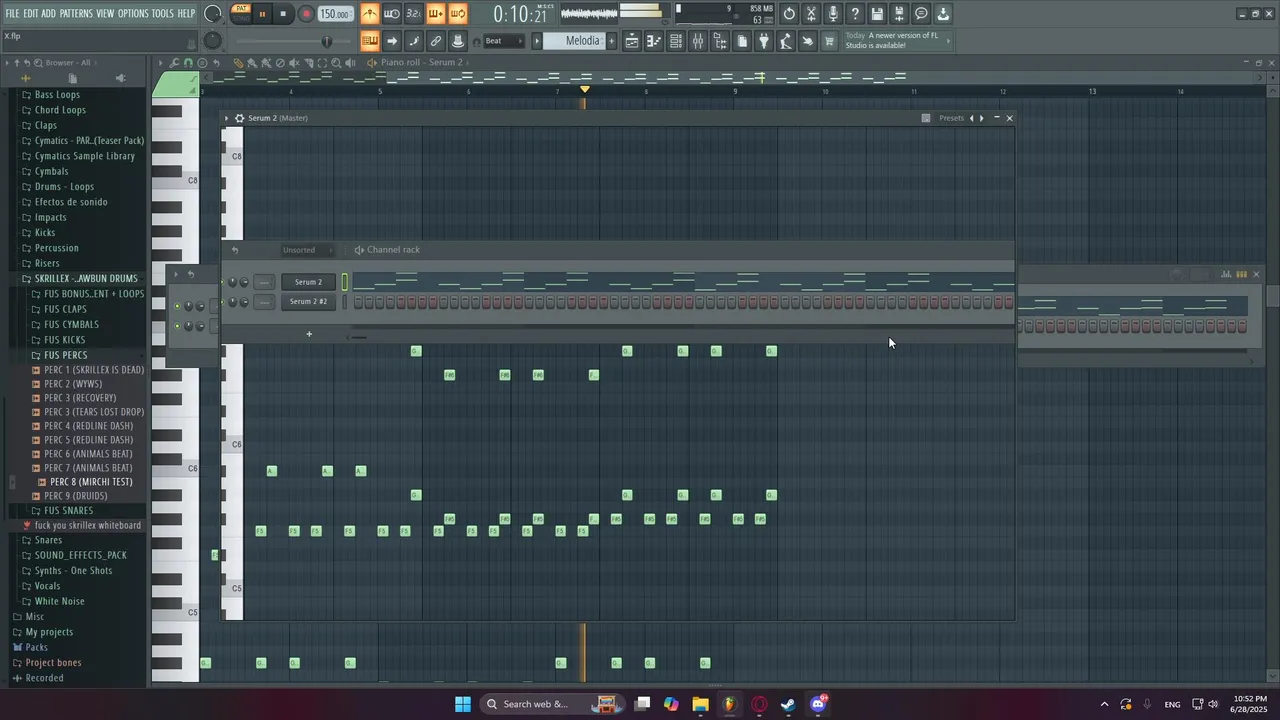This screenshot has width=1280, height=720.
Task: Toggle overdub/blend recording icon
Action: click(436, 14)
